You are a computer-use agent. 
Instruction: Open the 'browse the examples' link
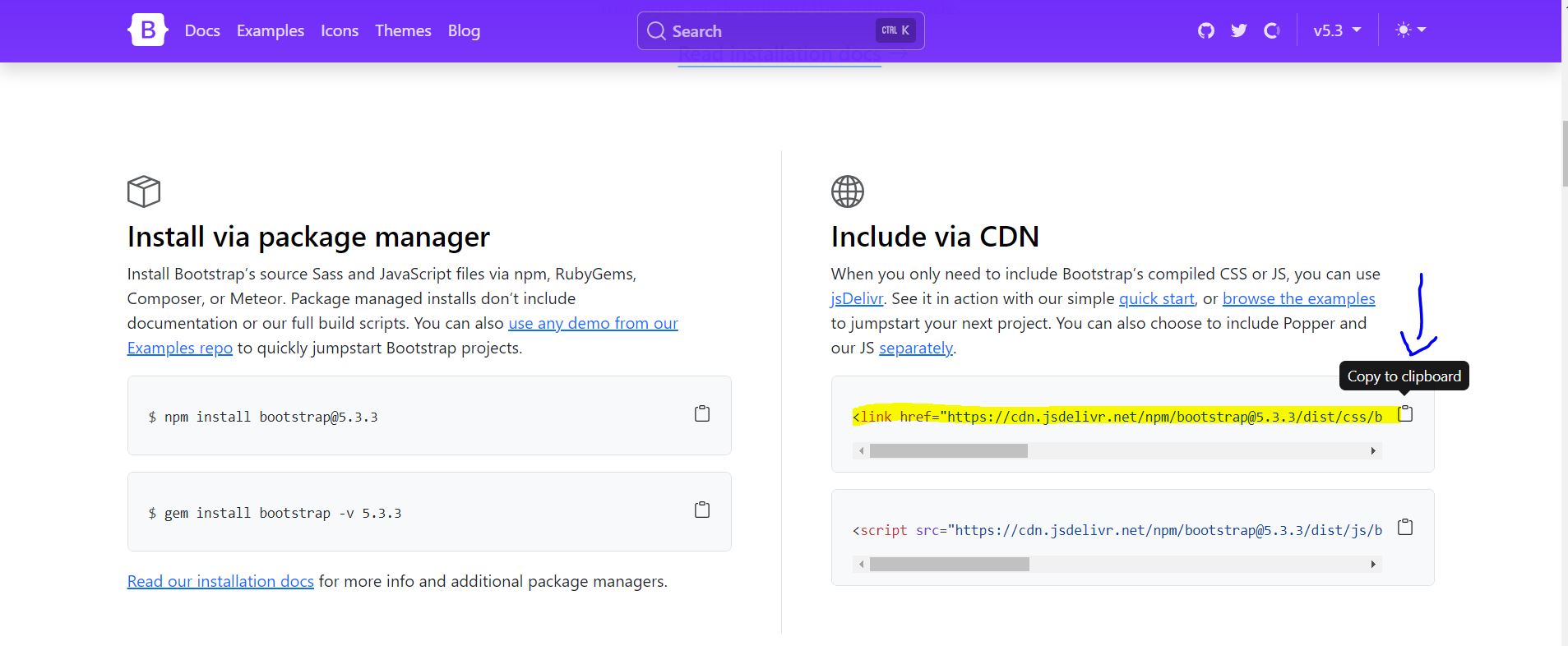pyautogui.click(x=1299, y=298)
